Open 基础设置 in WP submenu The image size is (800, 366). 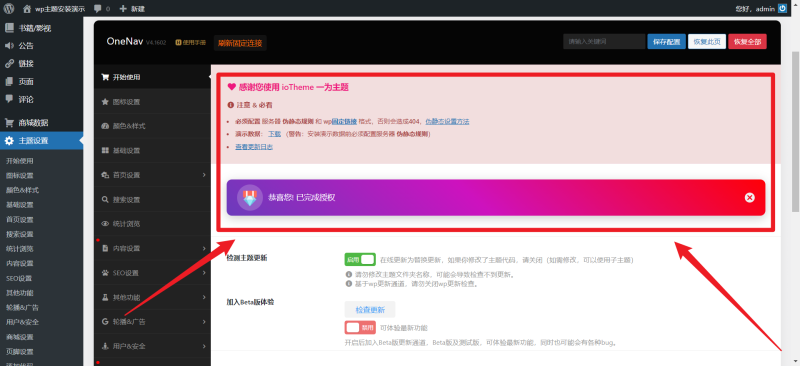[20, 205]
